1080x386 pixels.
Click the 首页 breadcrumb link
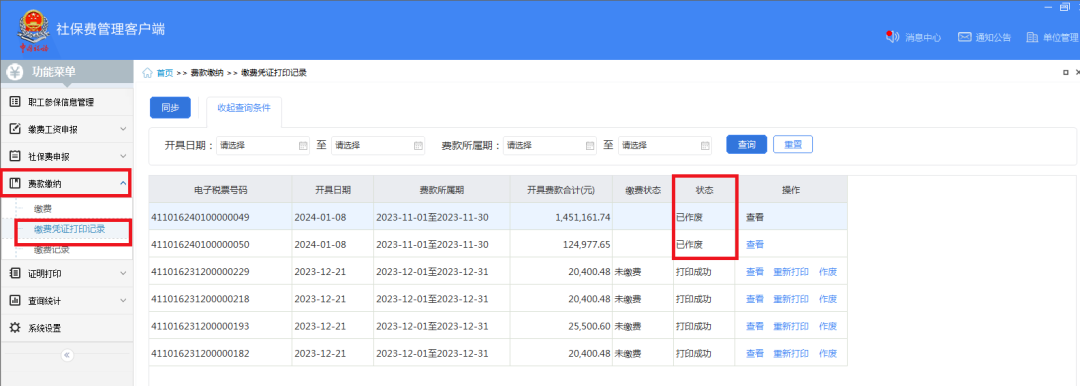[165, 72]
